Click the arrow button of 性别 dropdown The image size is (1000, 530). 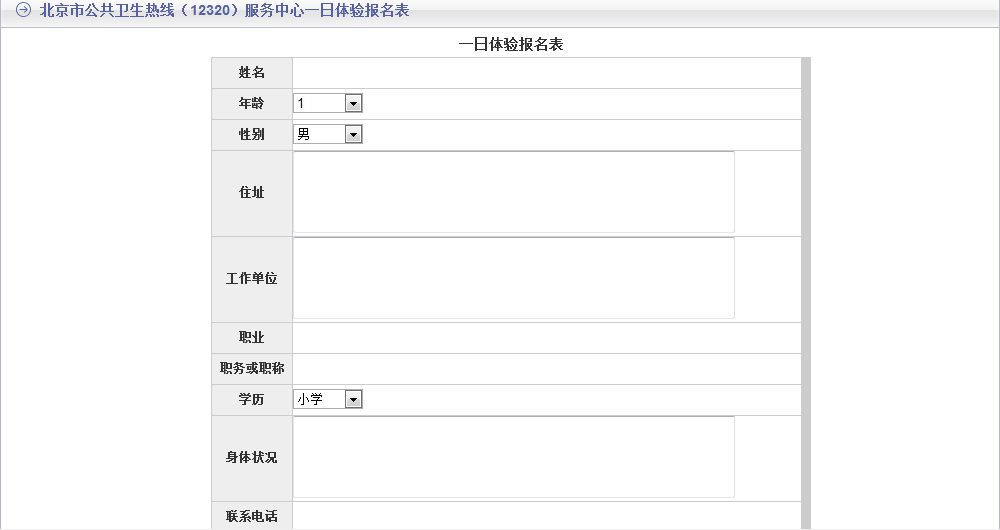coord(353,134)
